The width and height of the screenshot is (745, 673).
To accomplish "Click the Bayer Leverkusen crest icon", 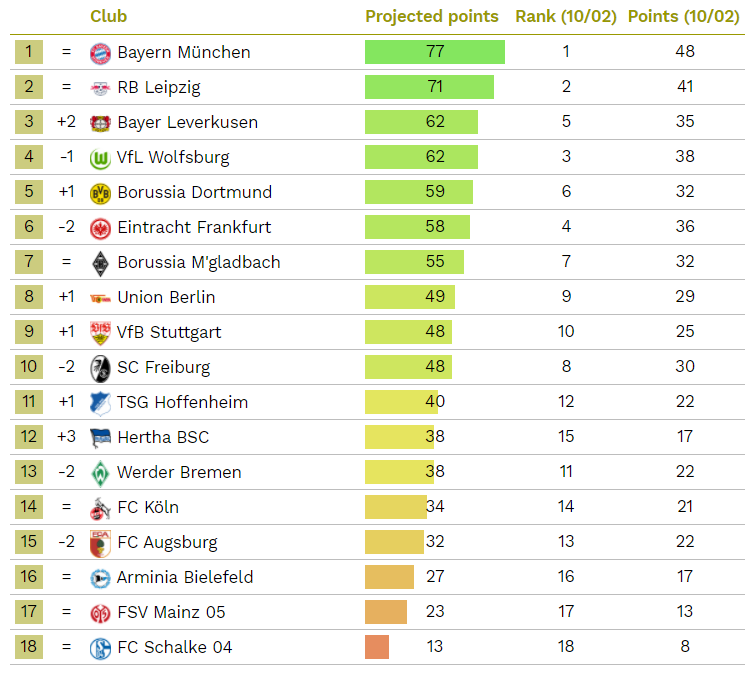I will 100,122.
